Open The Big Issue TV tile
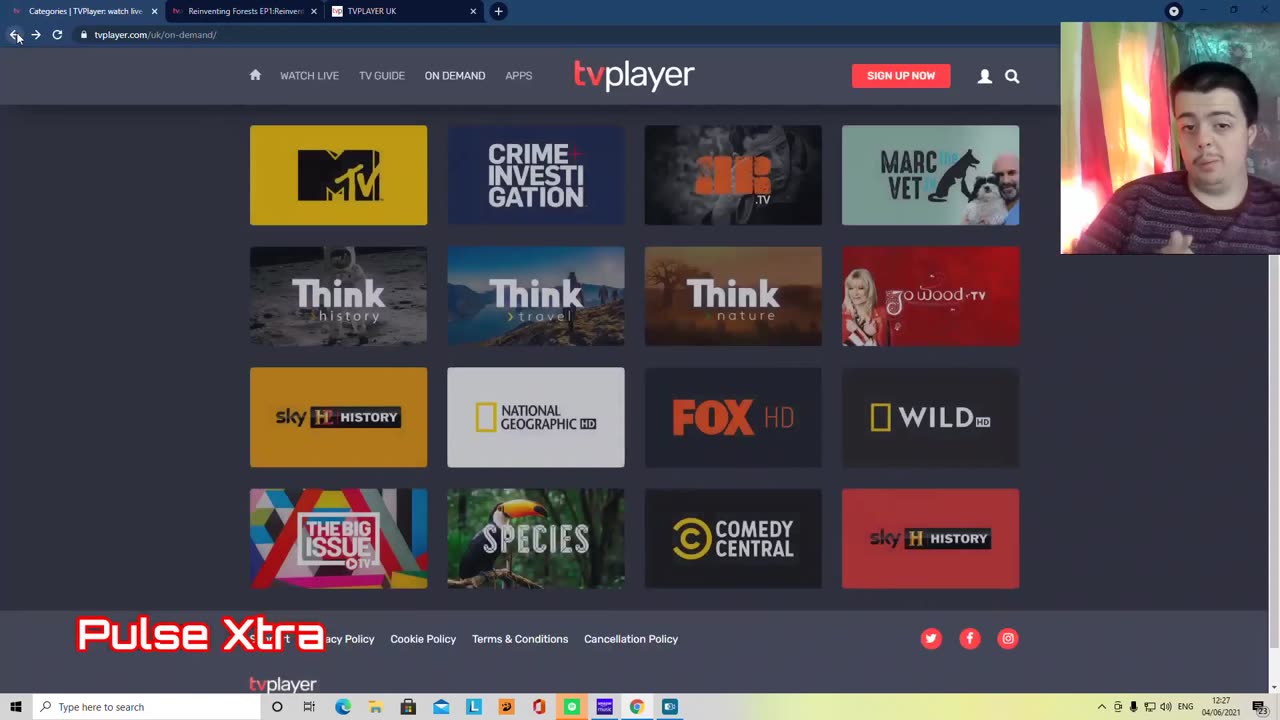 (x=338, y=538)
